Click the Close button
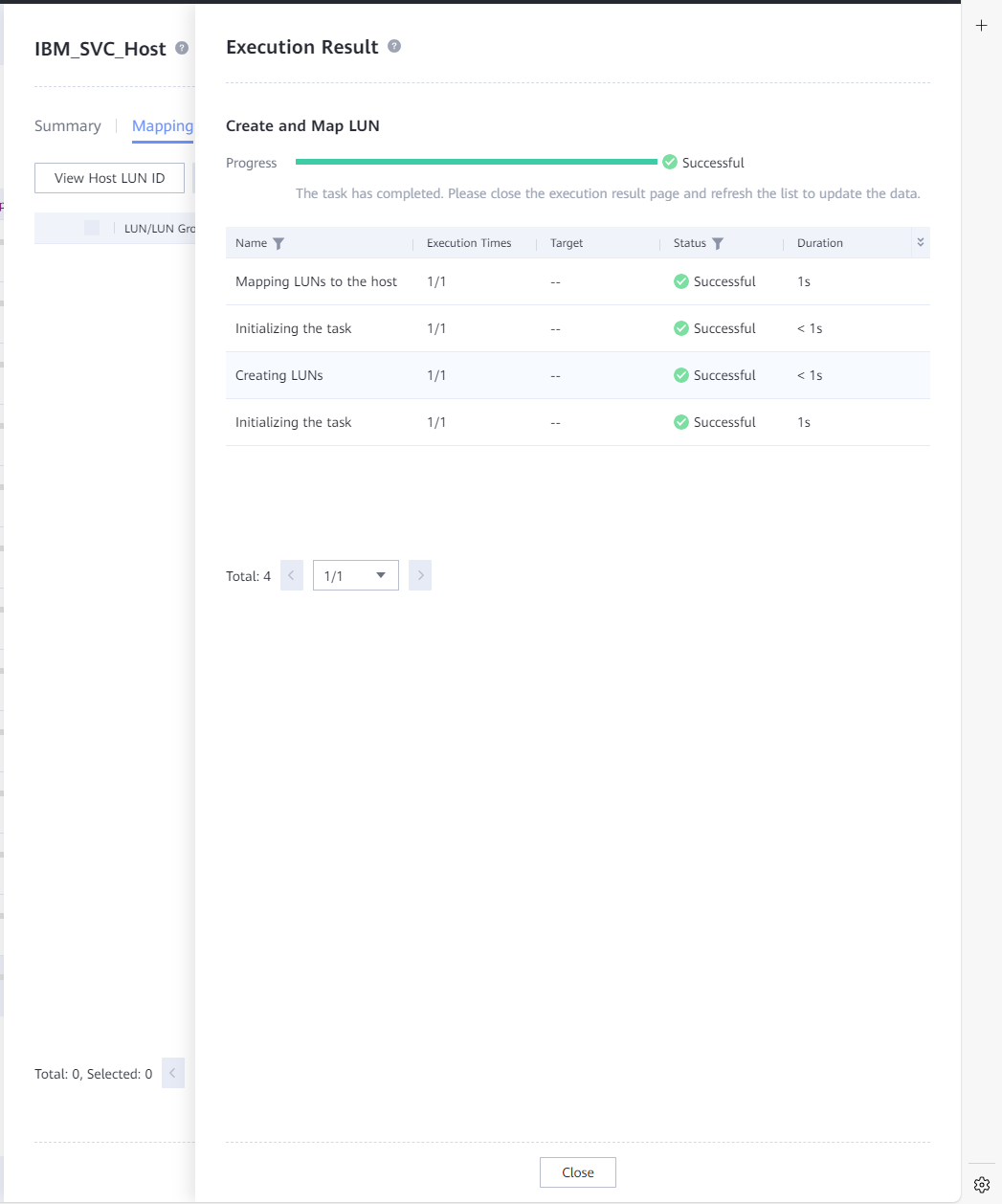1002x1204 pixels. [x=577, y=1172]
